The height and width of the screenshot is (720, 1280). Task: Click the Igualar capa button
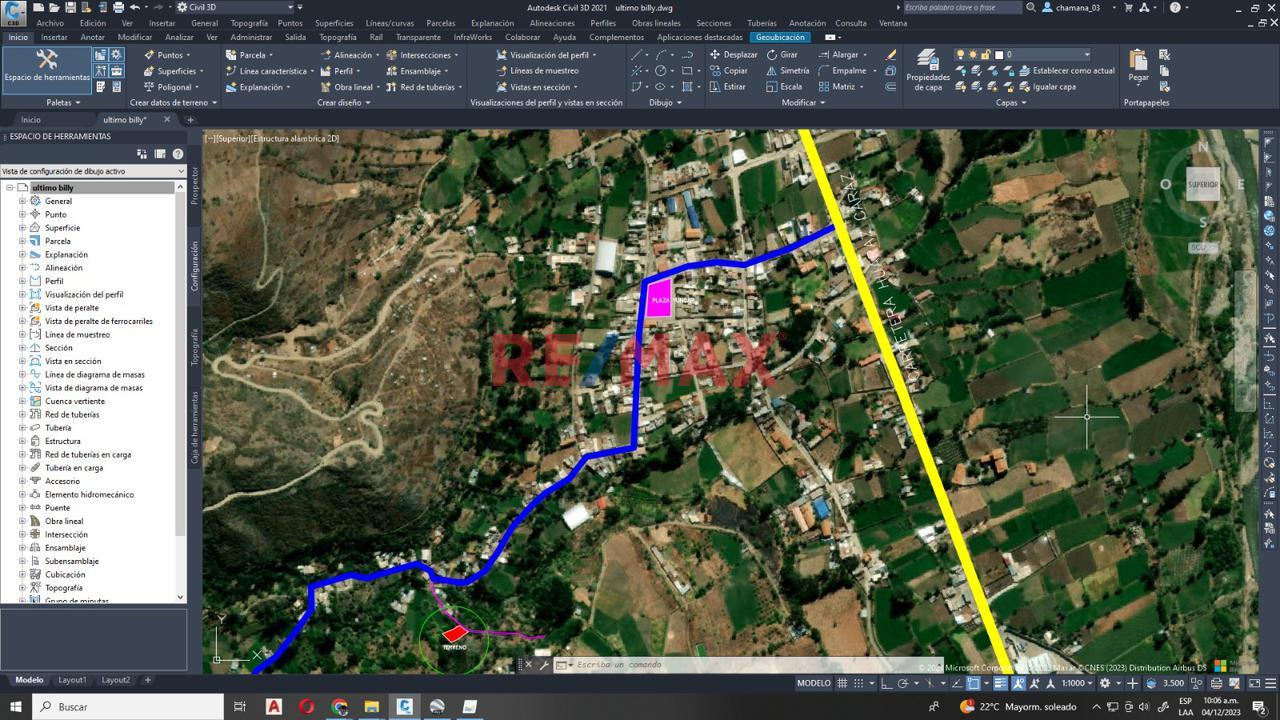point(1047,87)
